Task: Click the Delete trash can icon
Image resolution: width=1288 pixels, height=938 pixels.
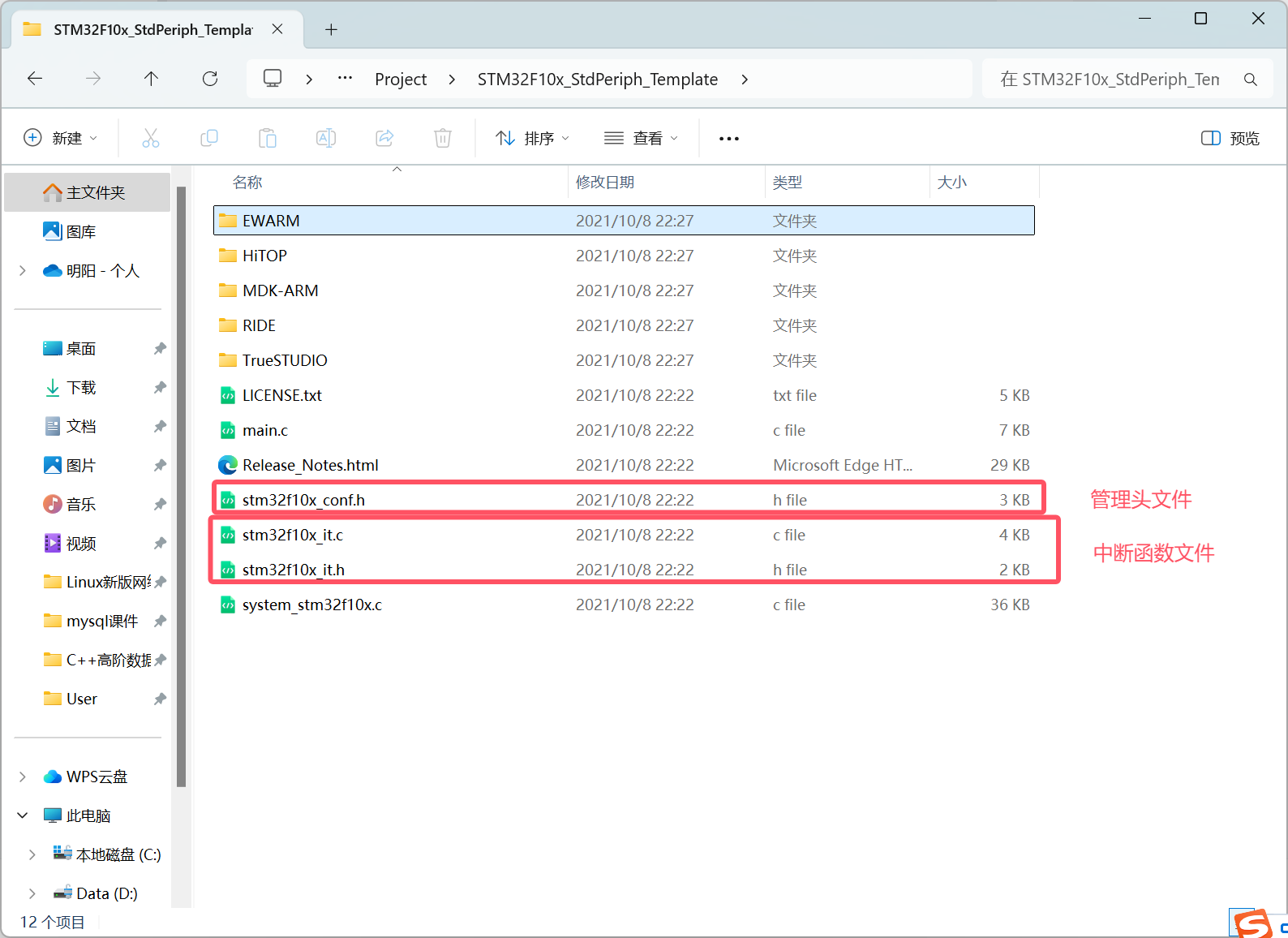Action: (x=443, y=138)
